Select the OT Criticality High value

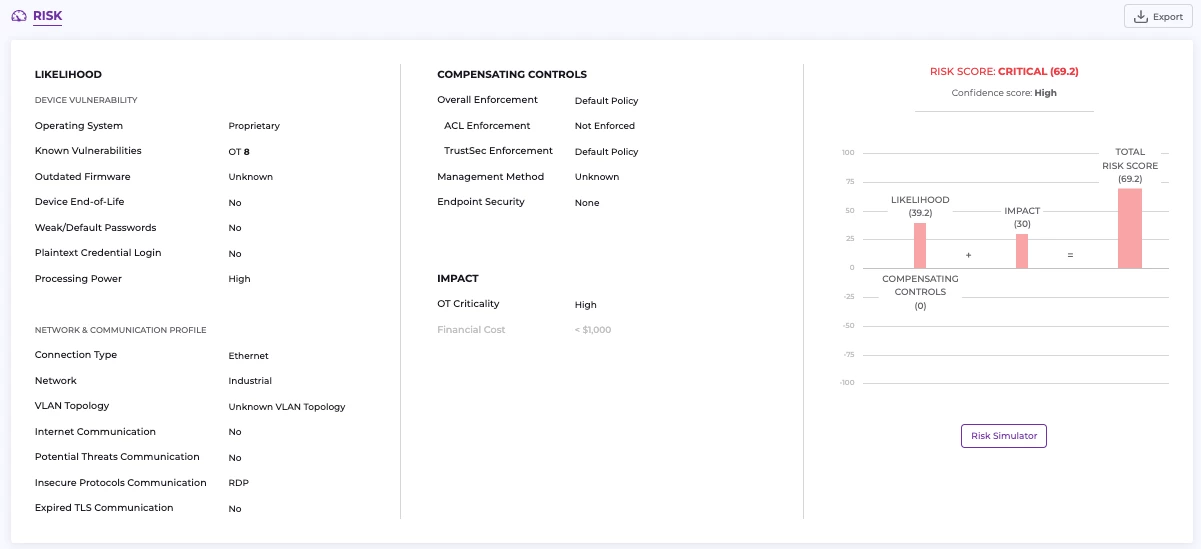point(585,305)
